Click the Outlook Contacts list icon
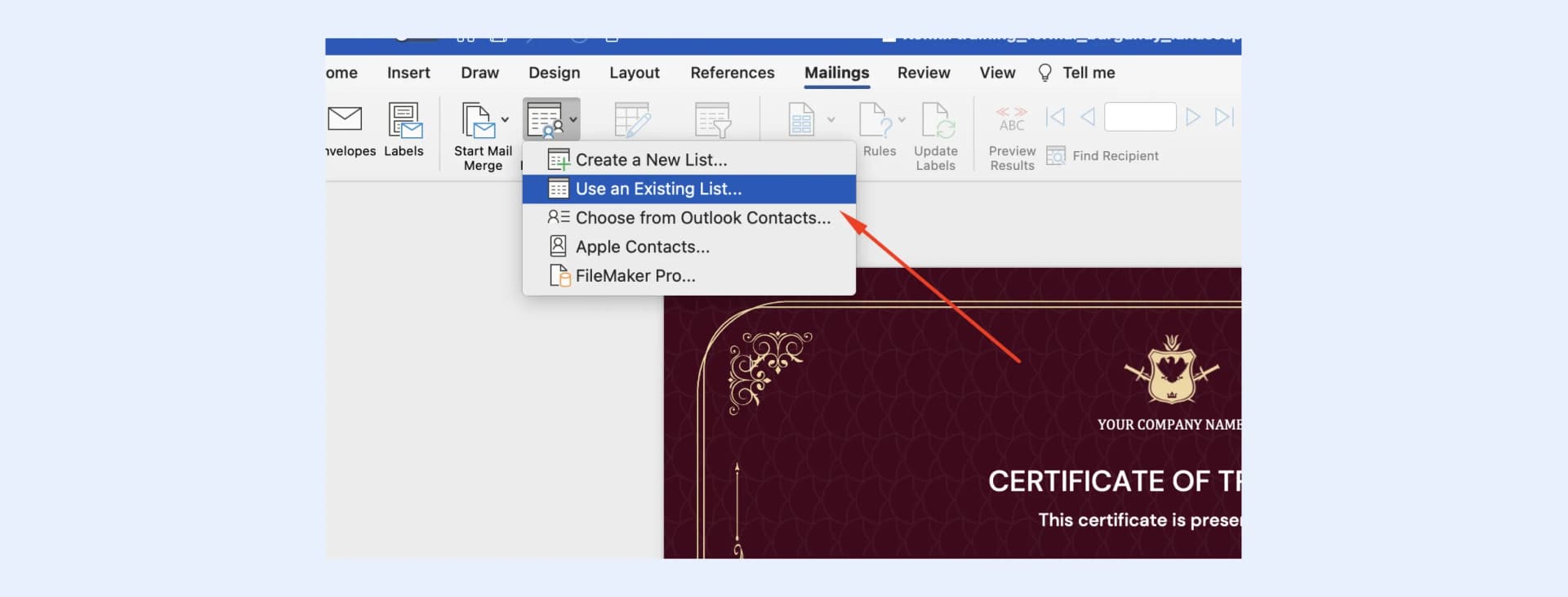The width and height of the screenshot is (1568, 597). point(559,217)
